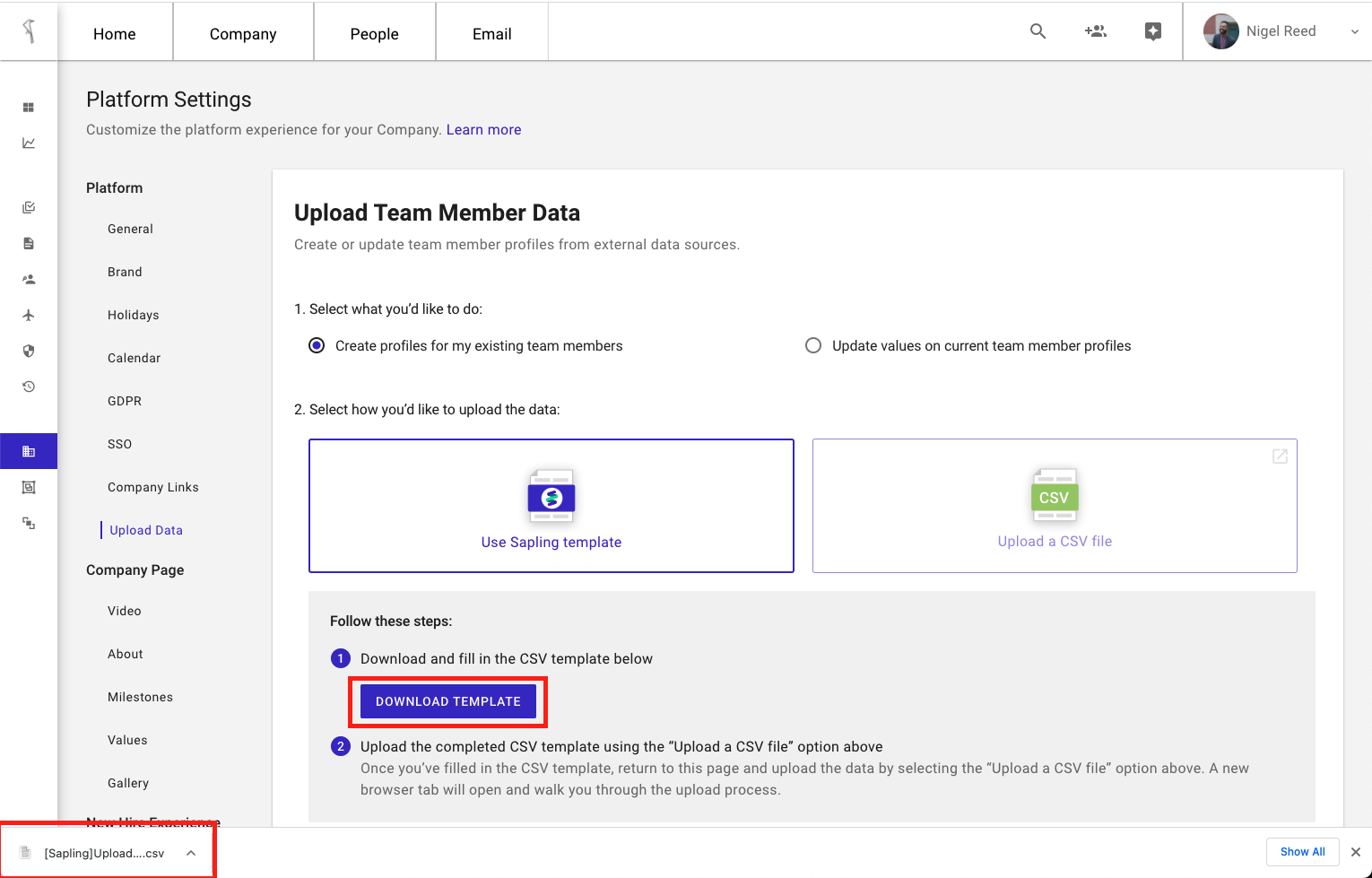Select Create profiles for existing team members
The height and width of the screenshot is (878, 1372).
[x=317, y=346]
